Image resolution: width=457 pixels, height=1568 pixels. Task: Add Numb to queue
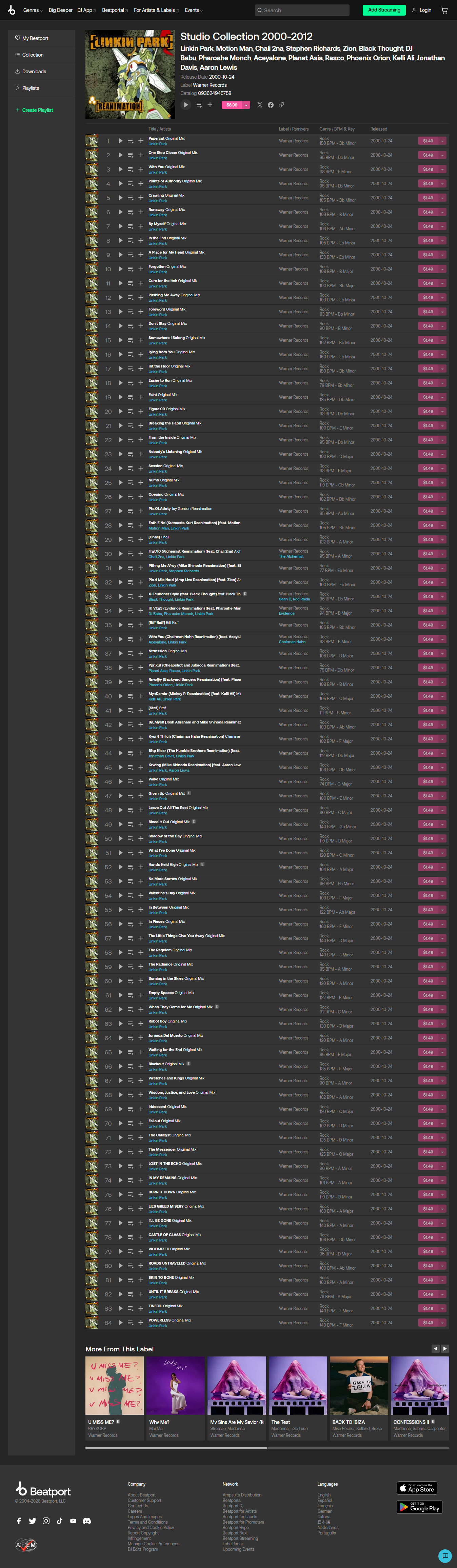click(130, 483)
